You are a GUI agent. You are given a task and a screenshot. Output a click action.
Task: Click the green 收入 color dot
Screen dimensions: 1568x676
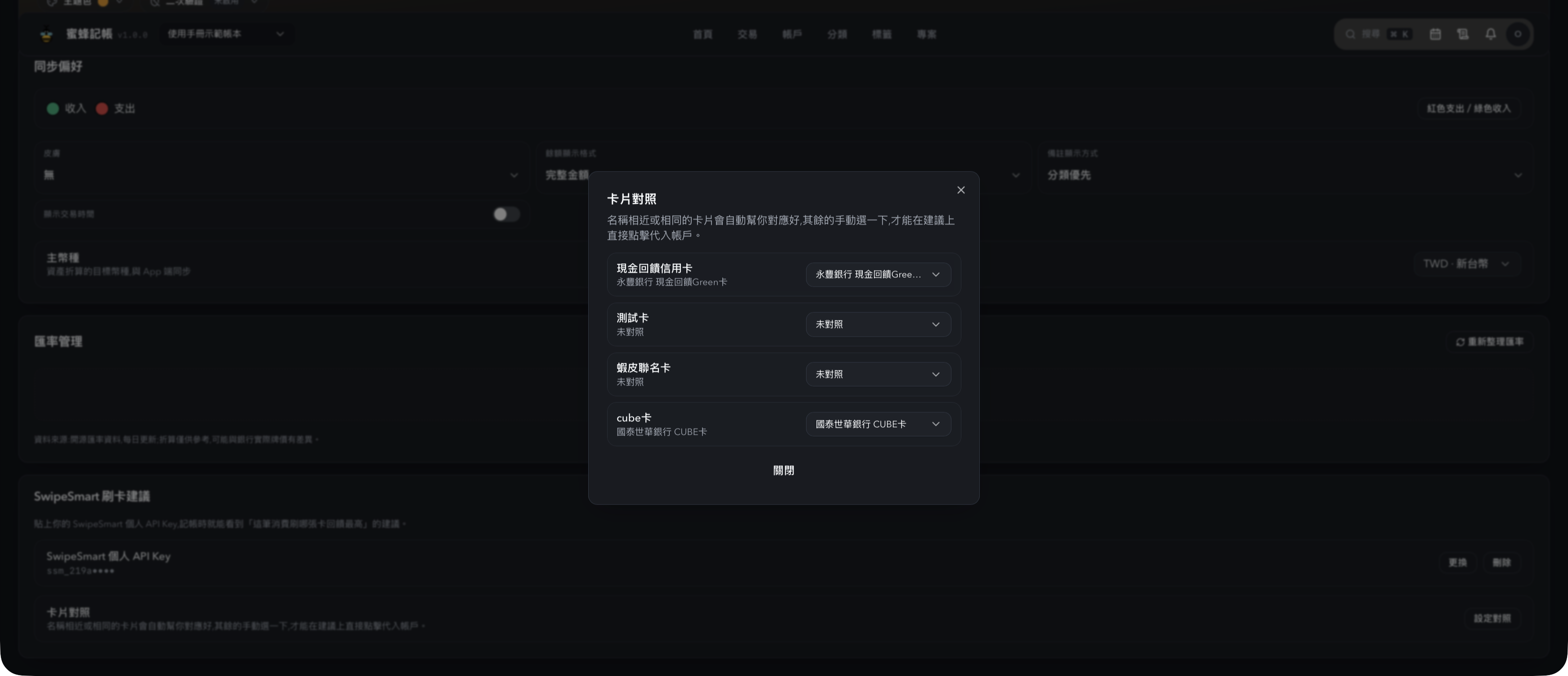coord(53,108)
